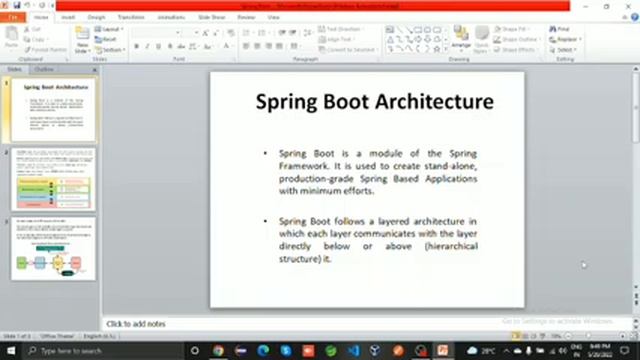Open the Align Text dropdown
The width and height of the screenshot is (640, 360).
click(x=336, y=39)
